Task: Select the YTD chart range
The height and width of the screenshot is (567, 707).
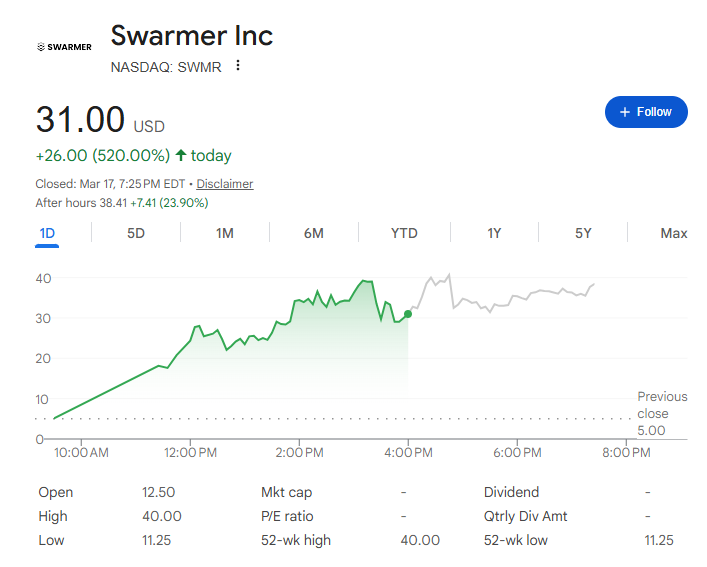Action: 404,233
